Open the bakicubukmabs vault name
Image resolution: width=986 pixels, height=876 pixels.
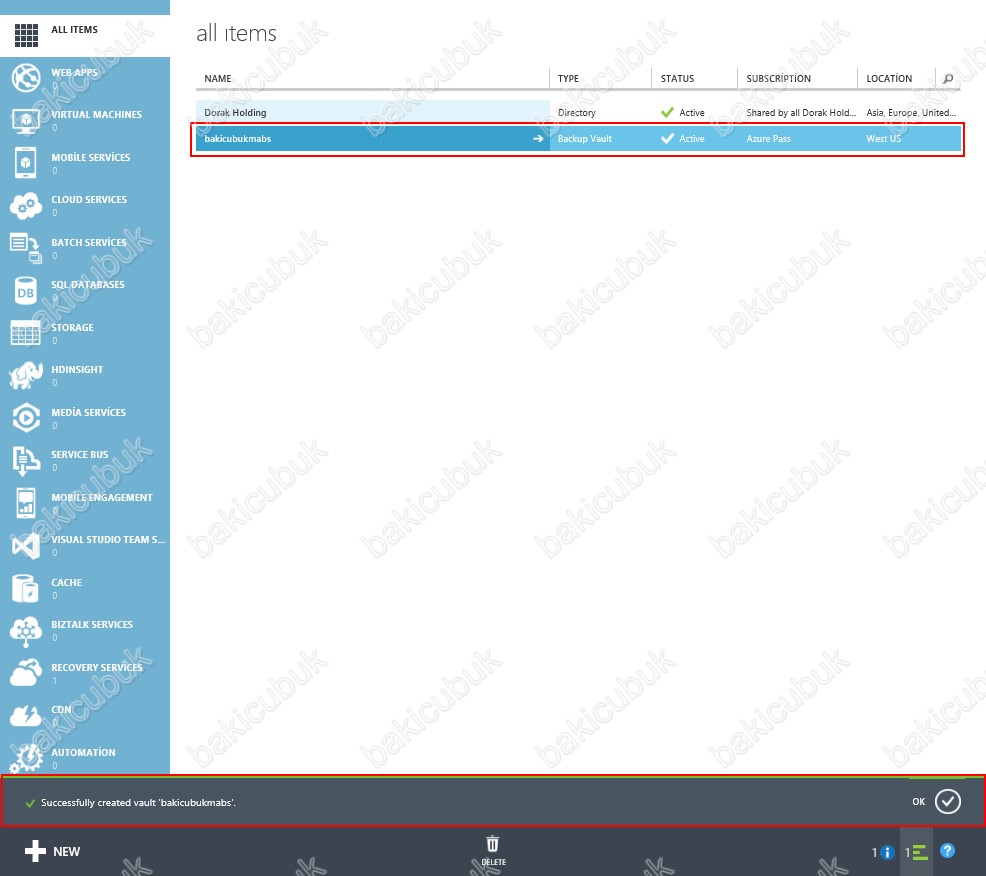pos(237,138)
